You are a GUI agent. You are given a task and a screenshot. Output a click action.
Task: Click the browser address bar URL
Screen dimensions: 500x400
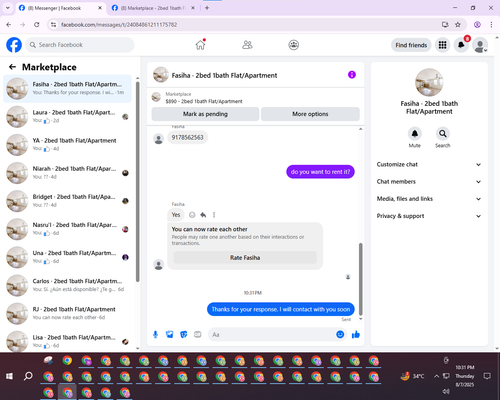point(119,25)
